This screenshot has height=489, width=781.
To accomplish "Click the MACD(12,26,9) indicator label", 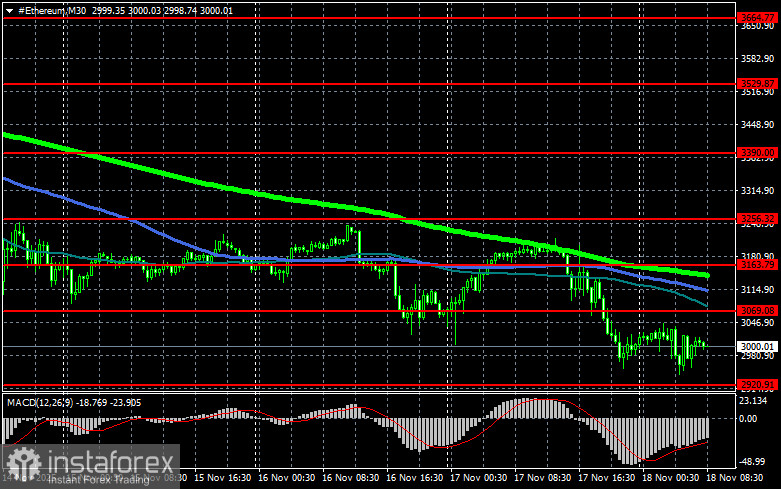I will [40, 402].
